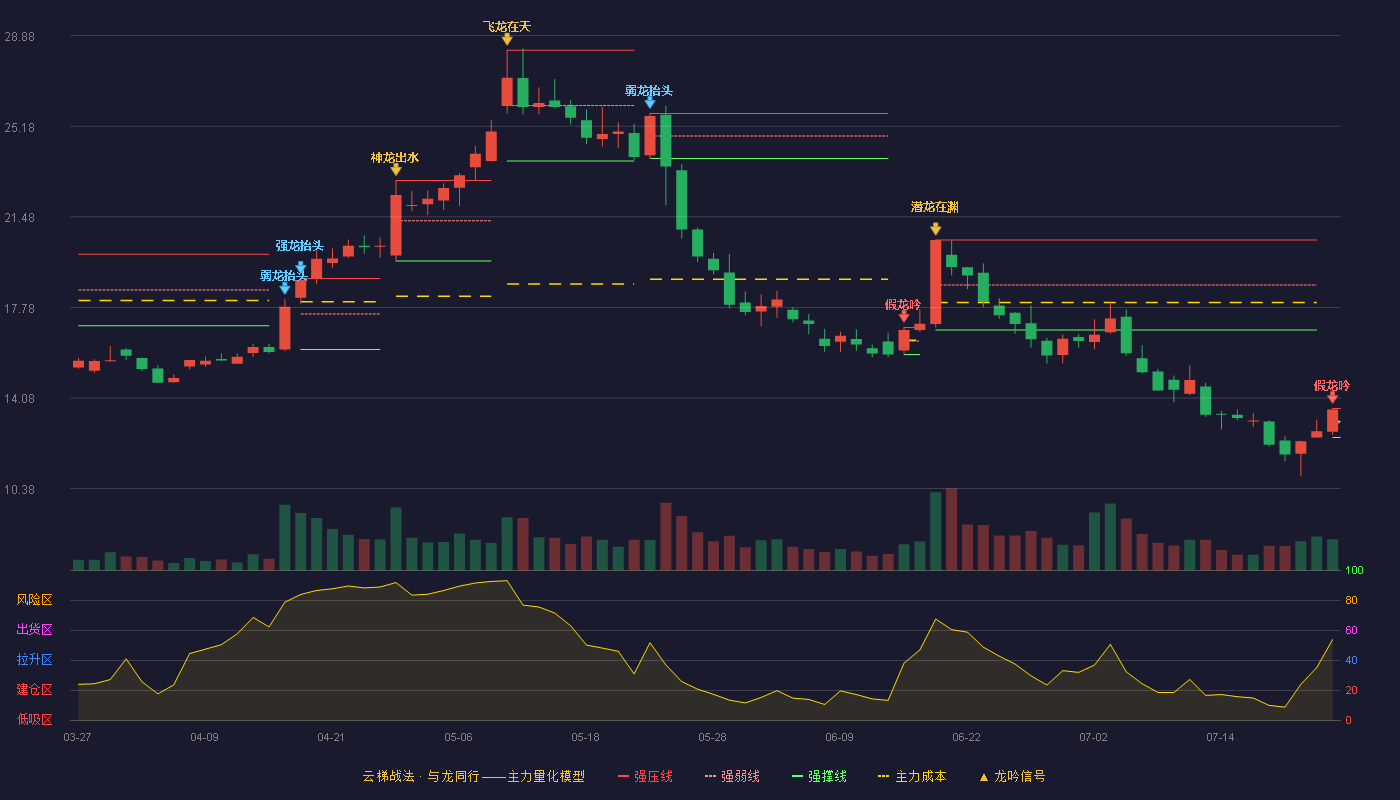Image resolution: width=1400 pixels, height=800 pixels.
Task: Click the 低吸区 zone label
Action: pyautogui.click(x=34, y=719)
